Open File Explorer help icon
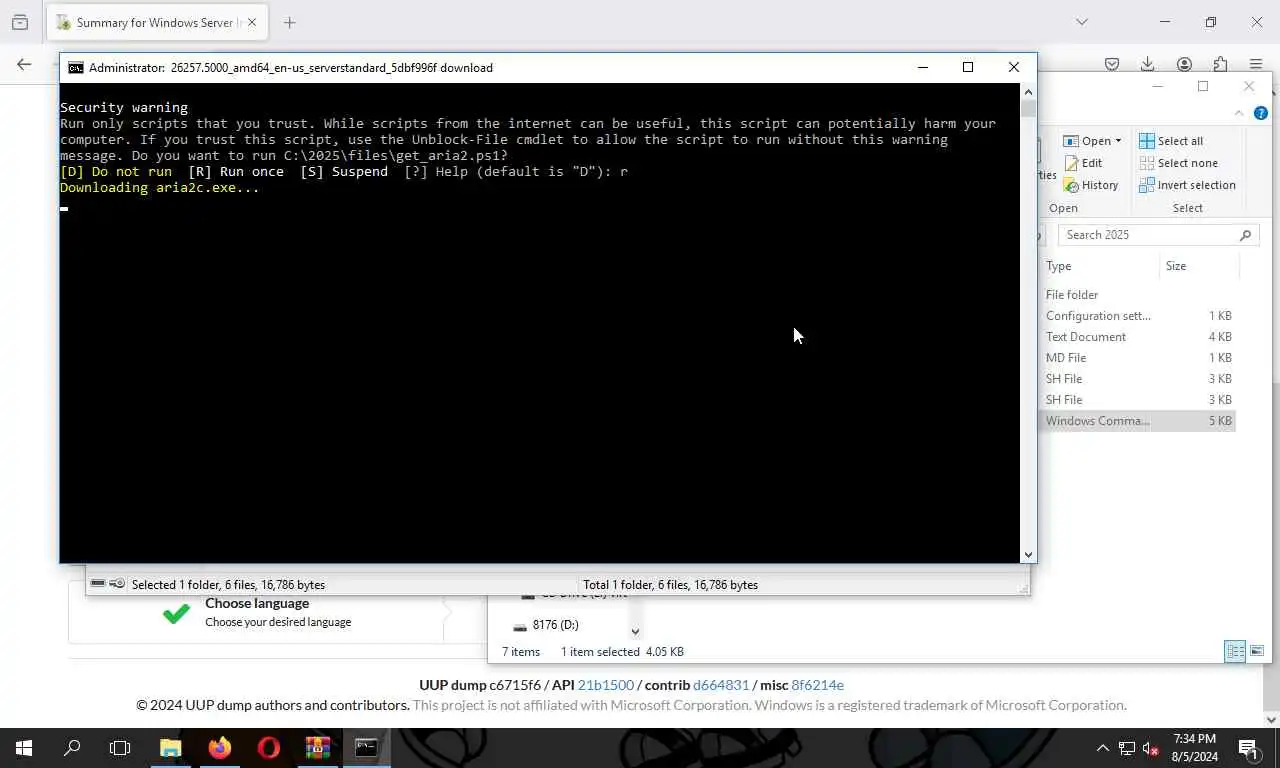The height and width of the screenshot is (768, 1280). (1261, 113)
